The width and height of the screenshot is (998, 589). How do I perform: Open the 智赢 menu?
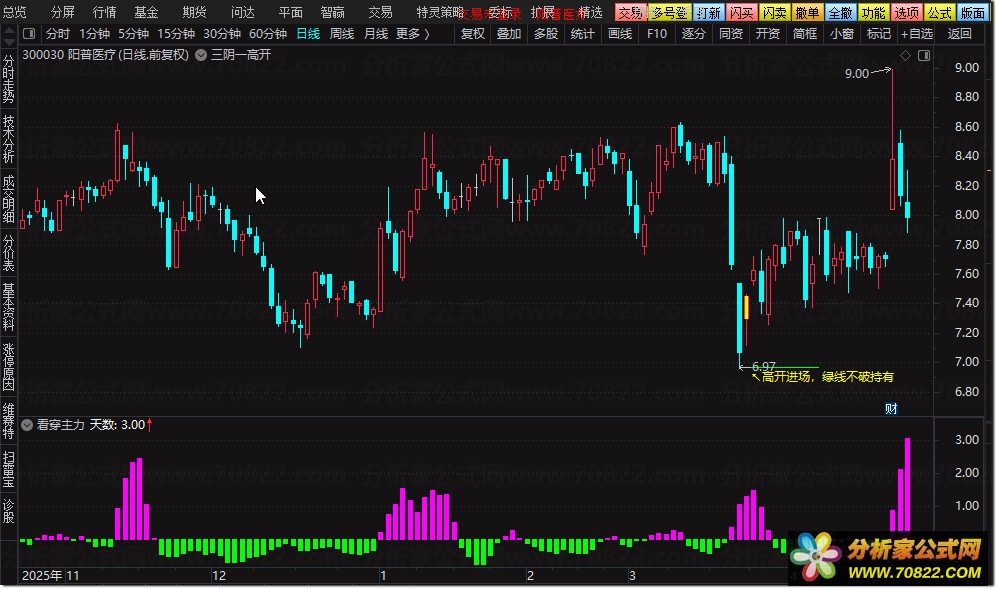332,12
